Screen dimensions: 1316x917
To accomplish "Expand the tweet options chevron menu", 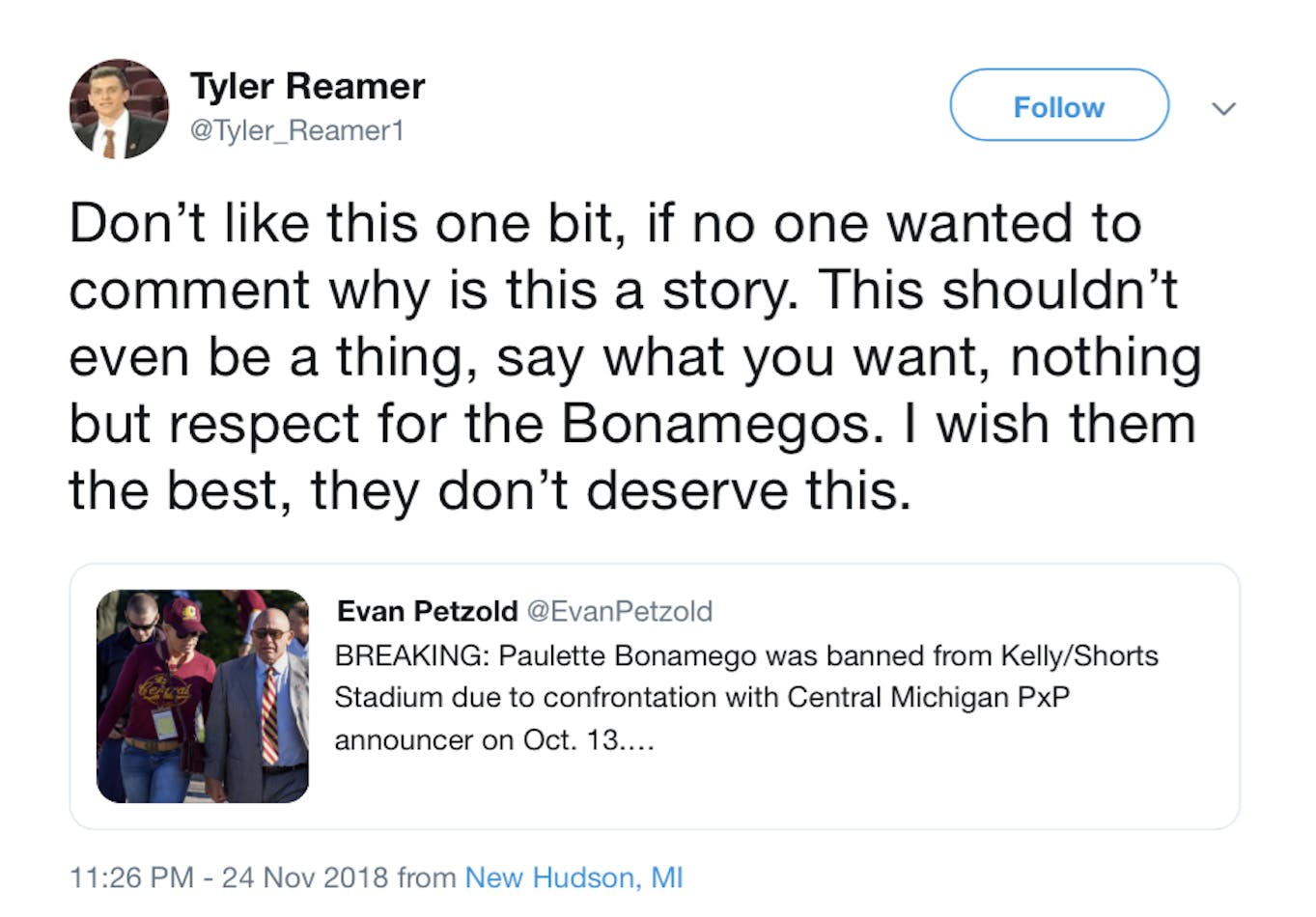I will (x=1223, y=108).
